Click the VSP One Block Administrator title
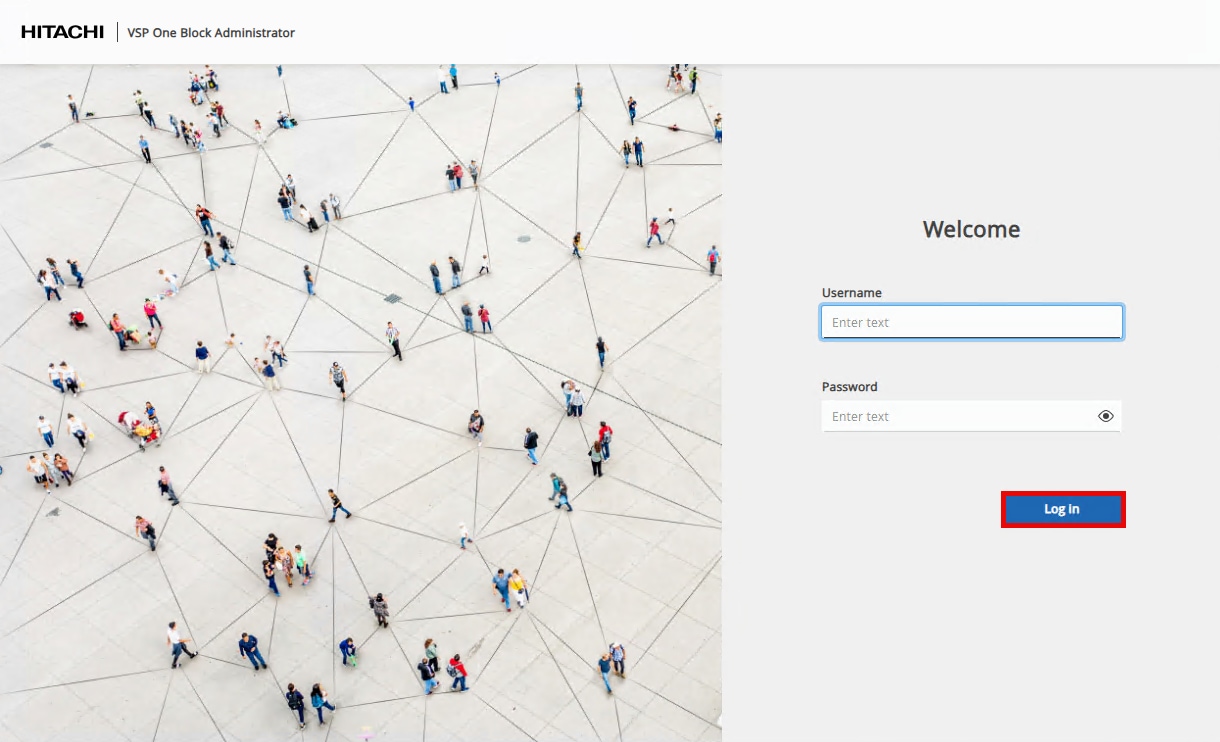The height and width of the screenshot is (742, 1220). click(x=209, y=32)
